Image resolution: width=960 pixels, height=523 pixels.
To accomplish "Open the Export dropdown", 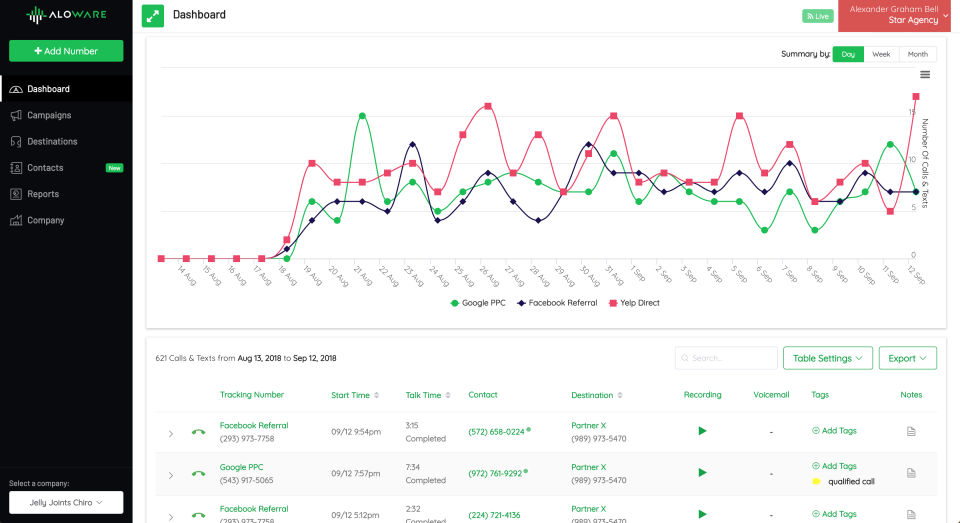I will (907, 358).
